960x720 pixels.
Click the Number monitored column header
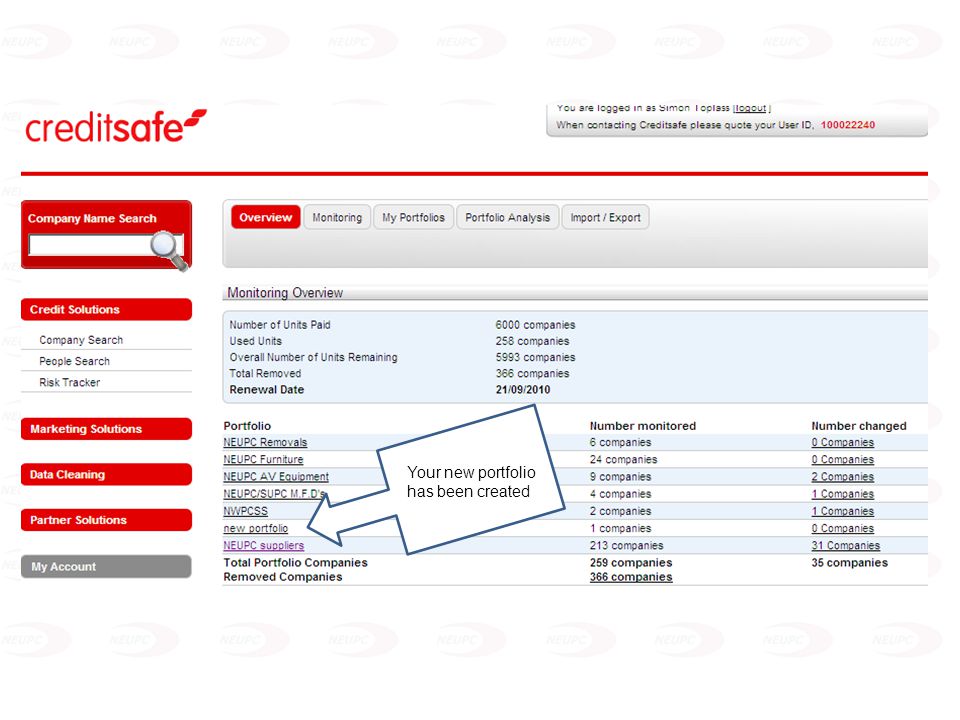(643, 426)
